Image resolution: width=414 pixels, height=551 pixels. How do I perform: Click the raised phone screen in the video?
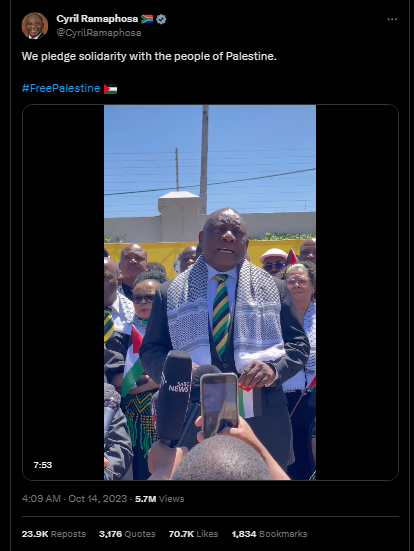point(219,404)
